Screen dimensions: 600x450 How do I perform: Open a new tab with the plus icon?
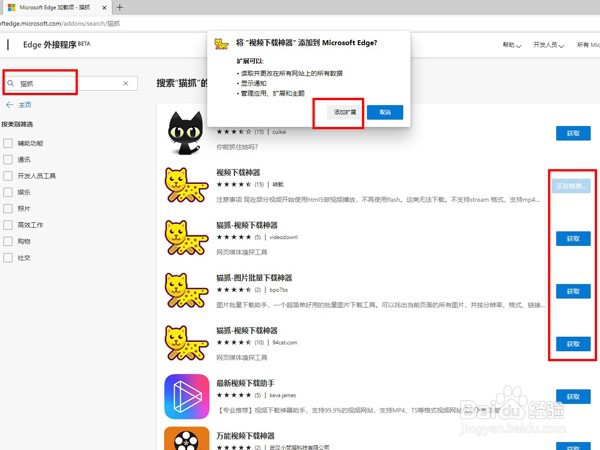coord(120,7)
